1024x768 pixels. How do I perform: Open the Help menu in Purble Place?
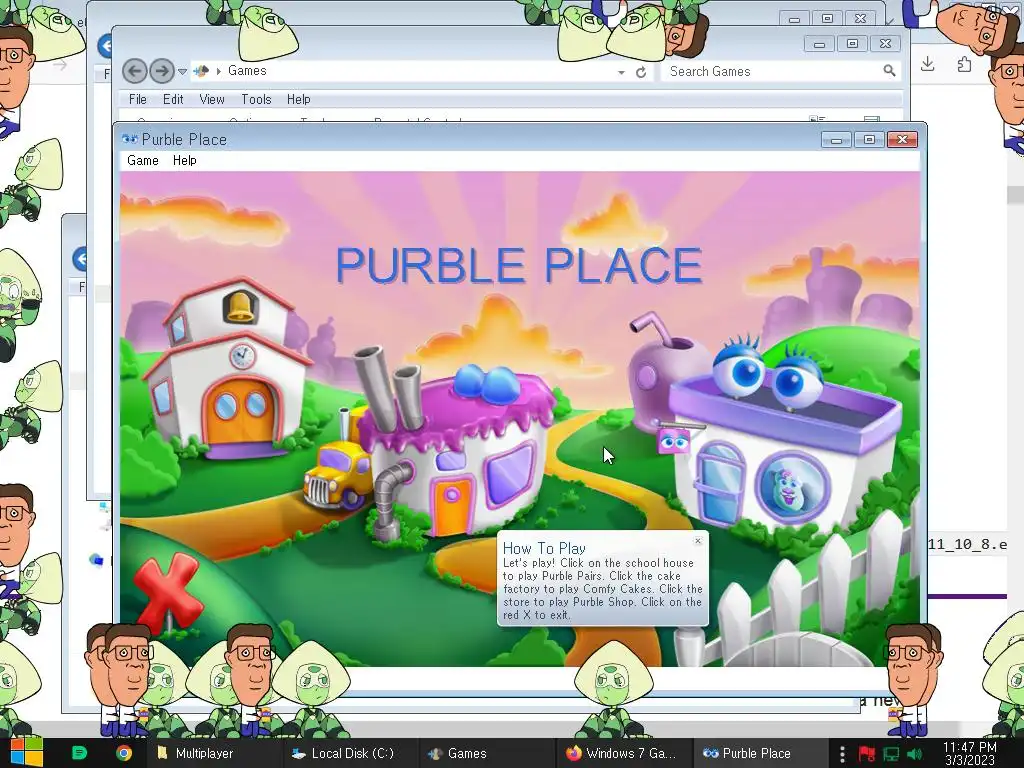185,161
